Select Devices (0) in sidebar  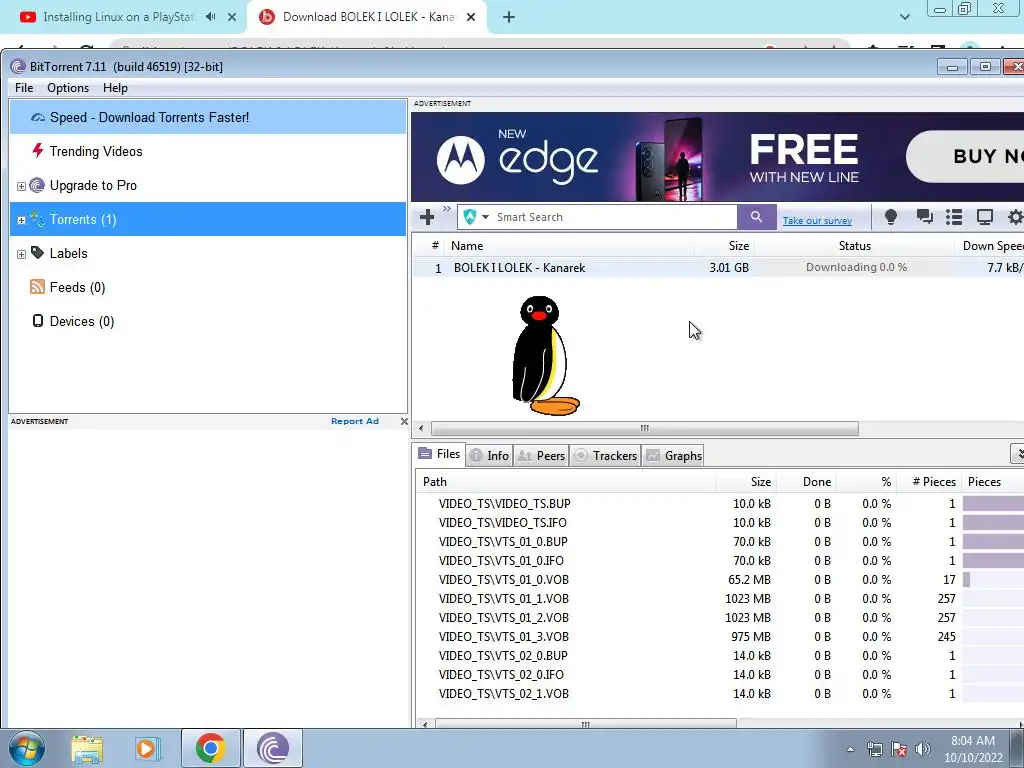(x=82, y=321)
